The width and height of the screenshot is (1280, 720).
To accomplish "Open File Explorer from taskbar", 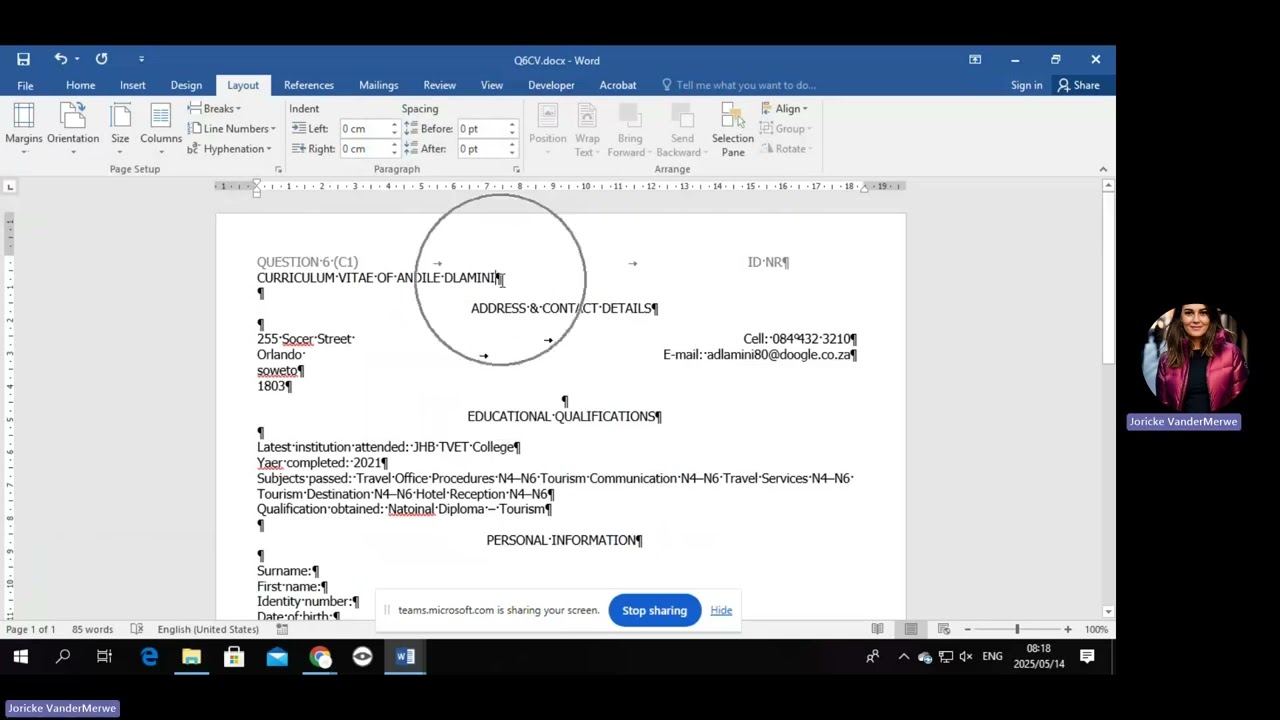I will coord(191,657).
